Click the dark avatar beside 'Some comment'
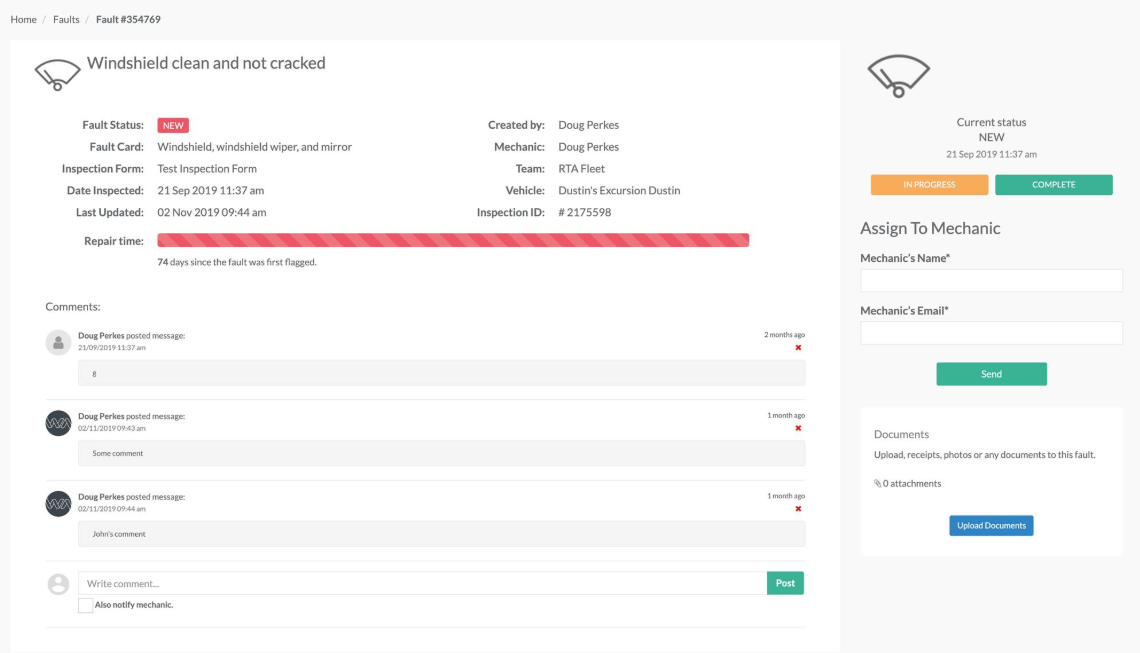 coord(59,423)
